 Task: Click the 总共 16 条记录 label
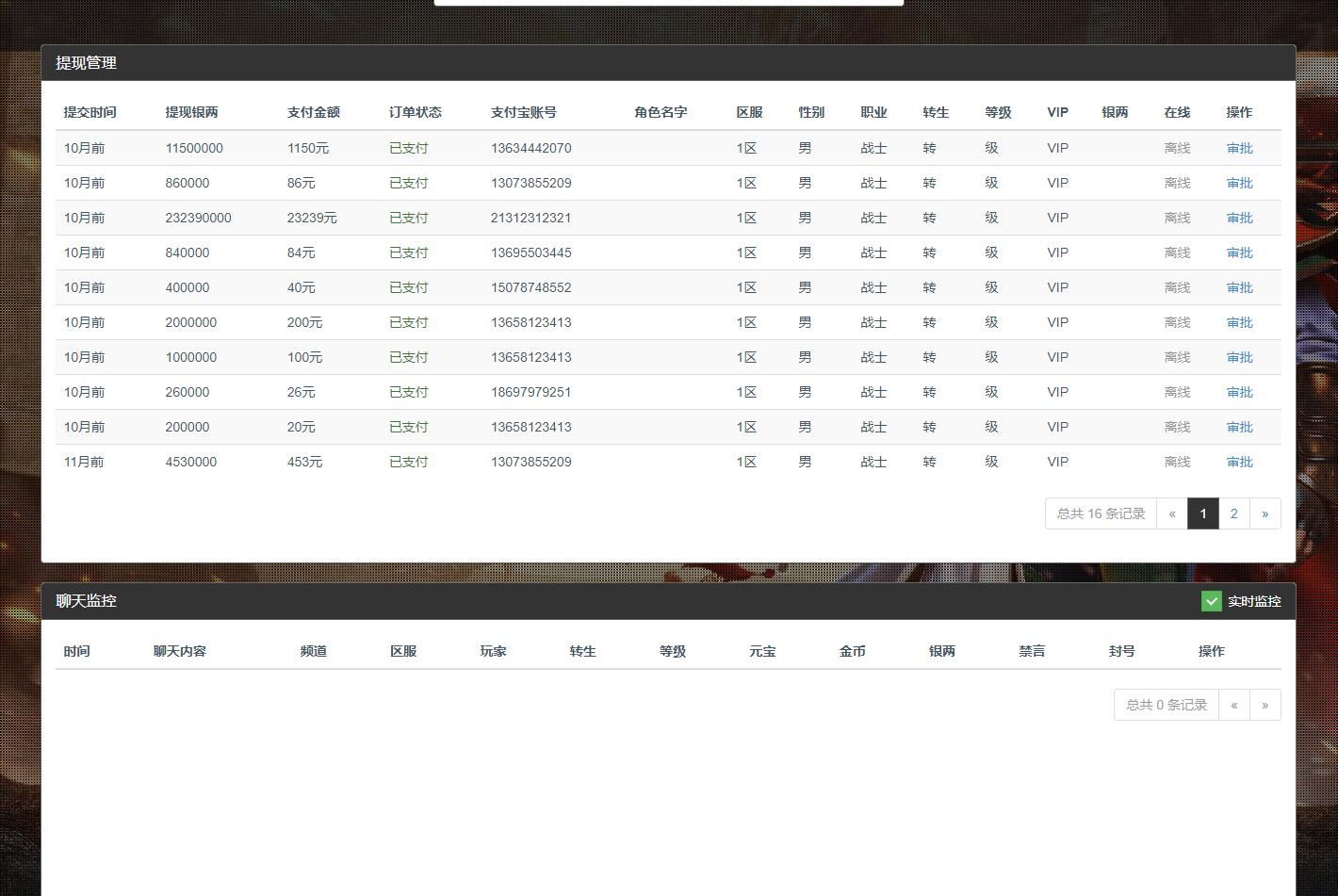coord(1101,513)
